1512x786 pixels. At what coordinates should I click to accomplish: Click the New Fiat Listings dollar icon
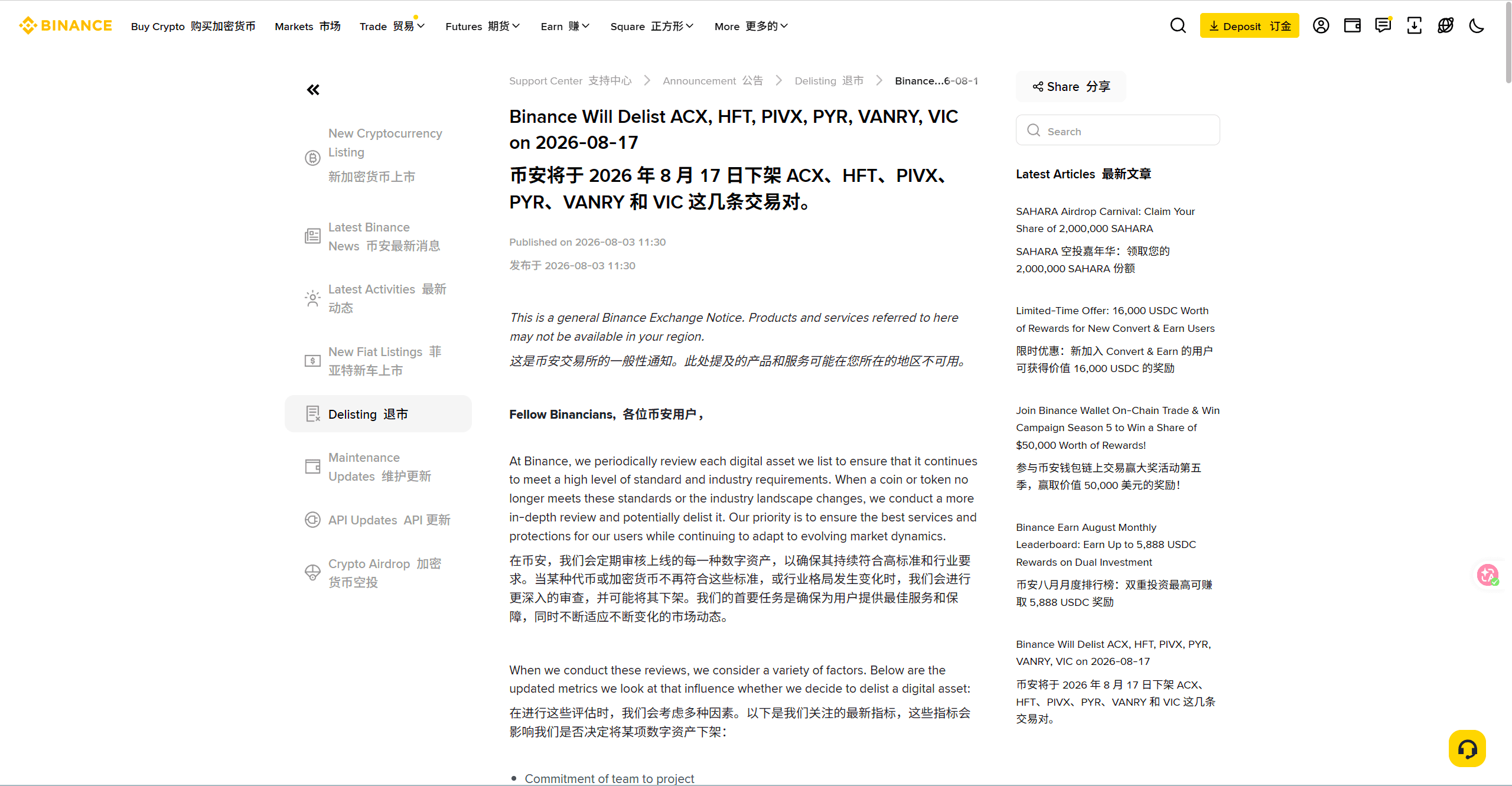312,361
